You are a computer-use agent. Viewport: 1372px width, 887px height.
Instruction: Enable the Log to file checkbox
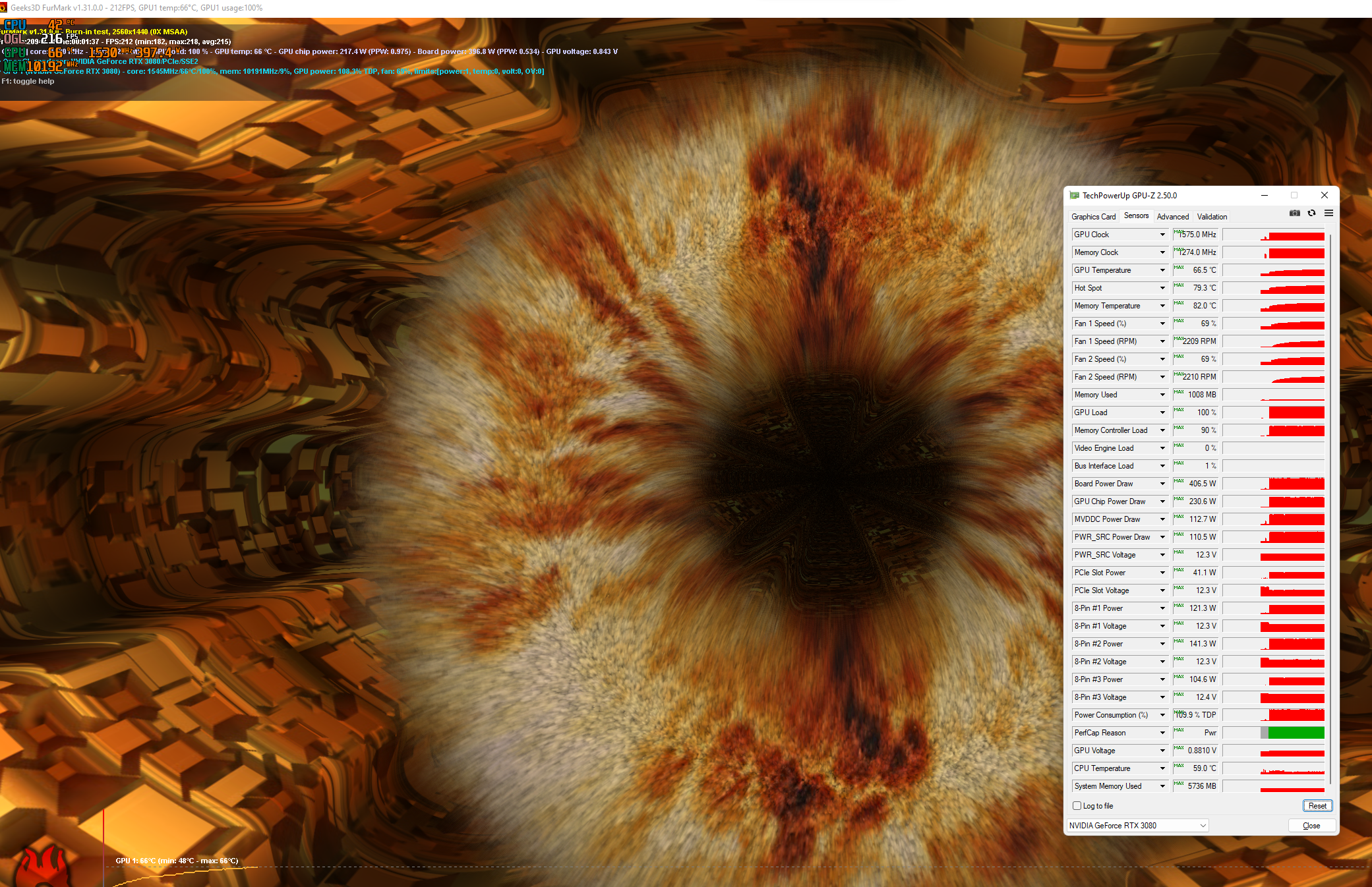(x=1077, y=806)
